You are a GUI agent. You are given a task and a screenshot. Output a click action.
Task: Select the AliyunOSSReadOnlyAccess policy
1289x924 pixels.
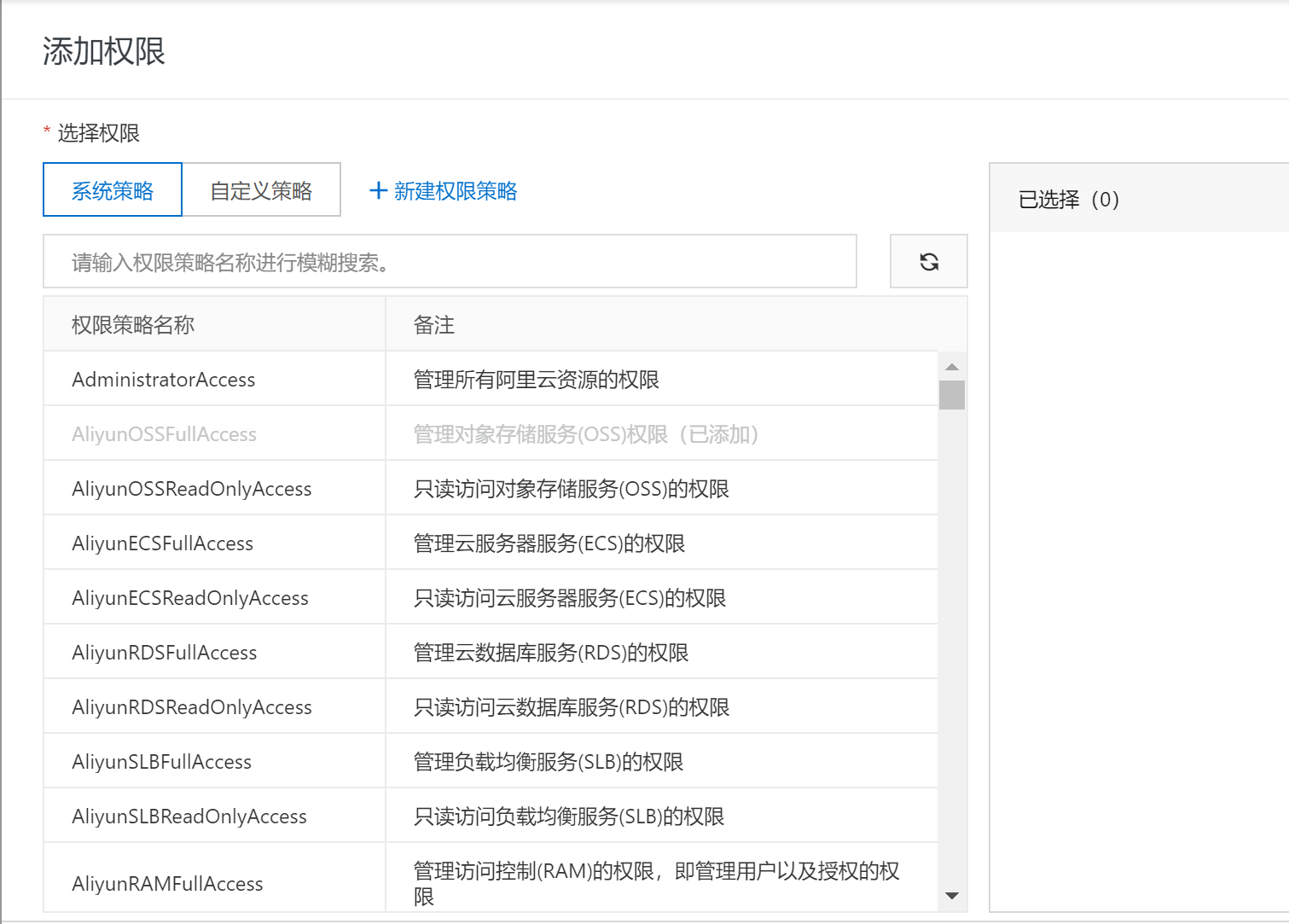tap(192, 489)
